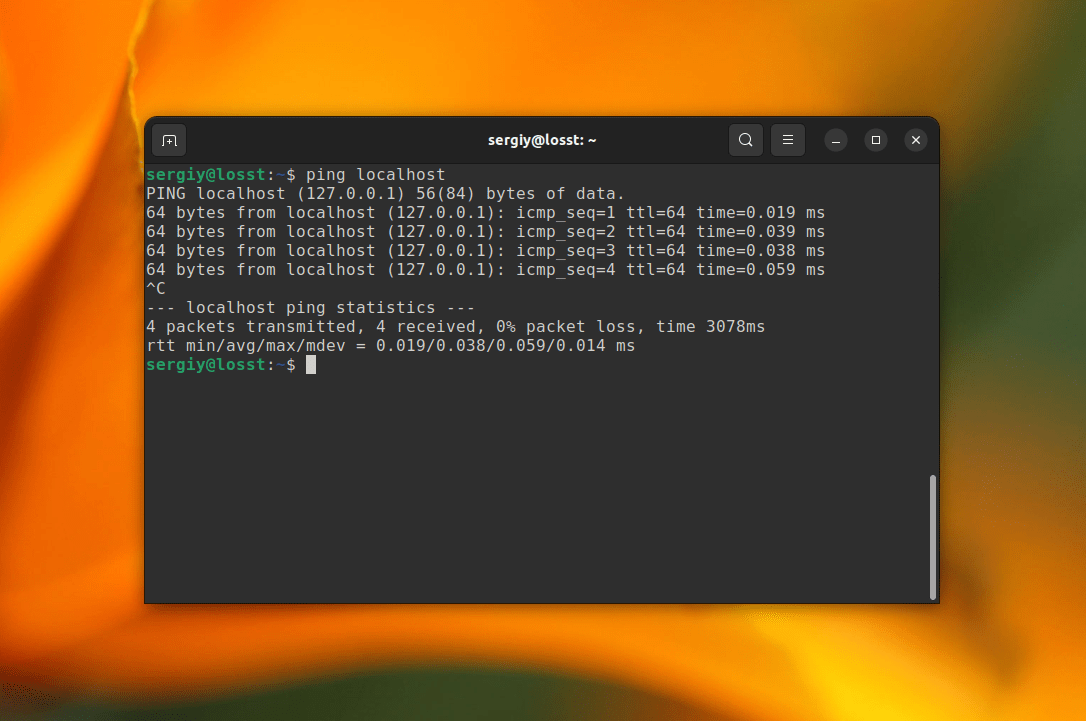
Task: Click the 'ping localhost' command text
Action: pyautogui.click(x=375, y=175)
